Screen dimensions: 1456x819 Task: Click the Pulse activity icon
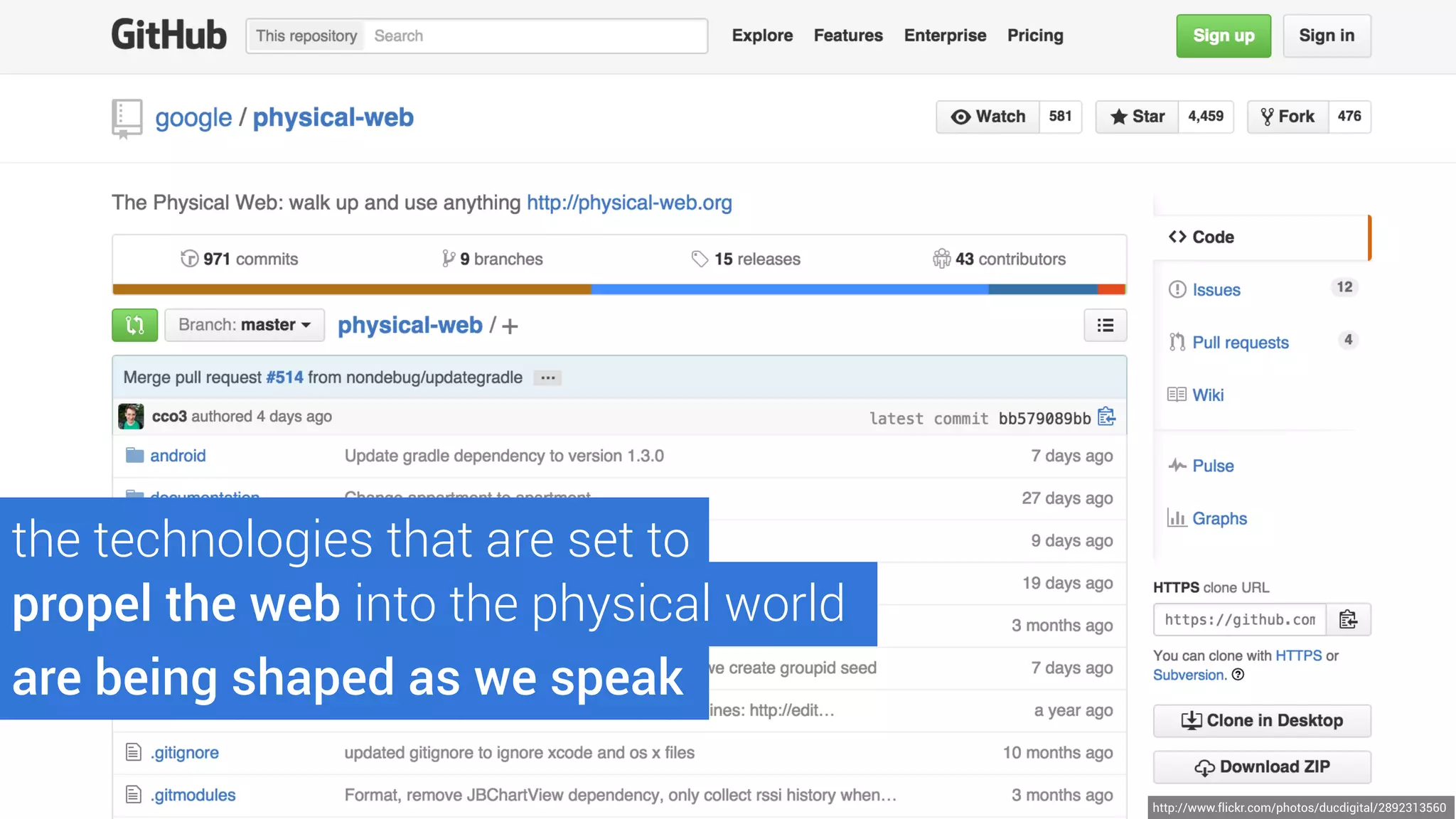pos(1177,466)
